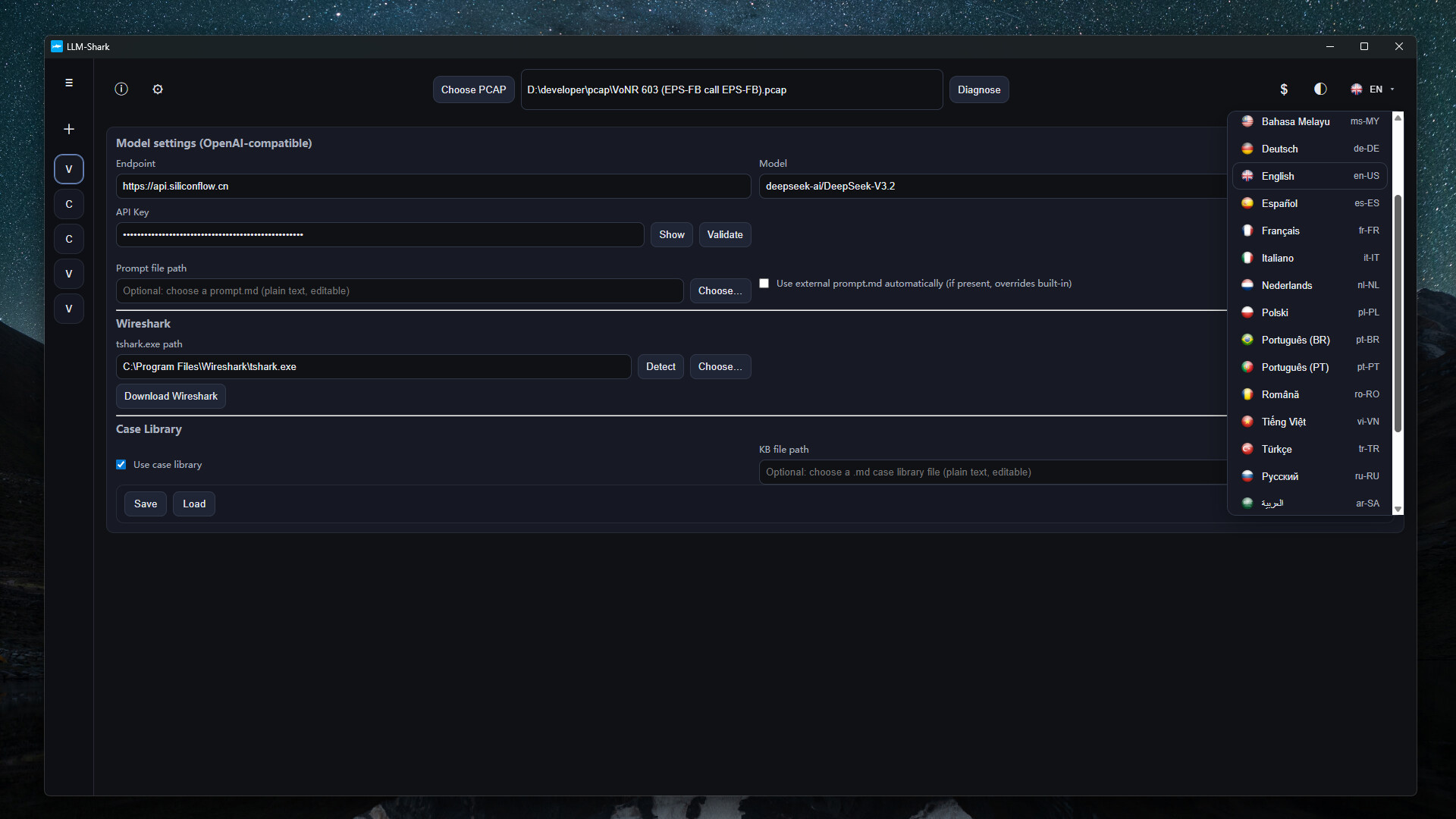Click the Endpoint URL input field
The height and width of the screenshot is (819, 1456).
coord(433,187)
